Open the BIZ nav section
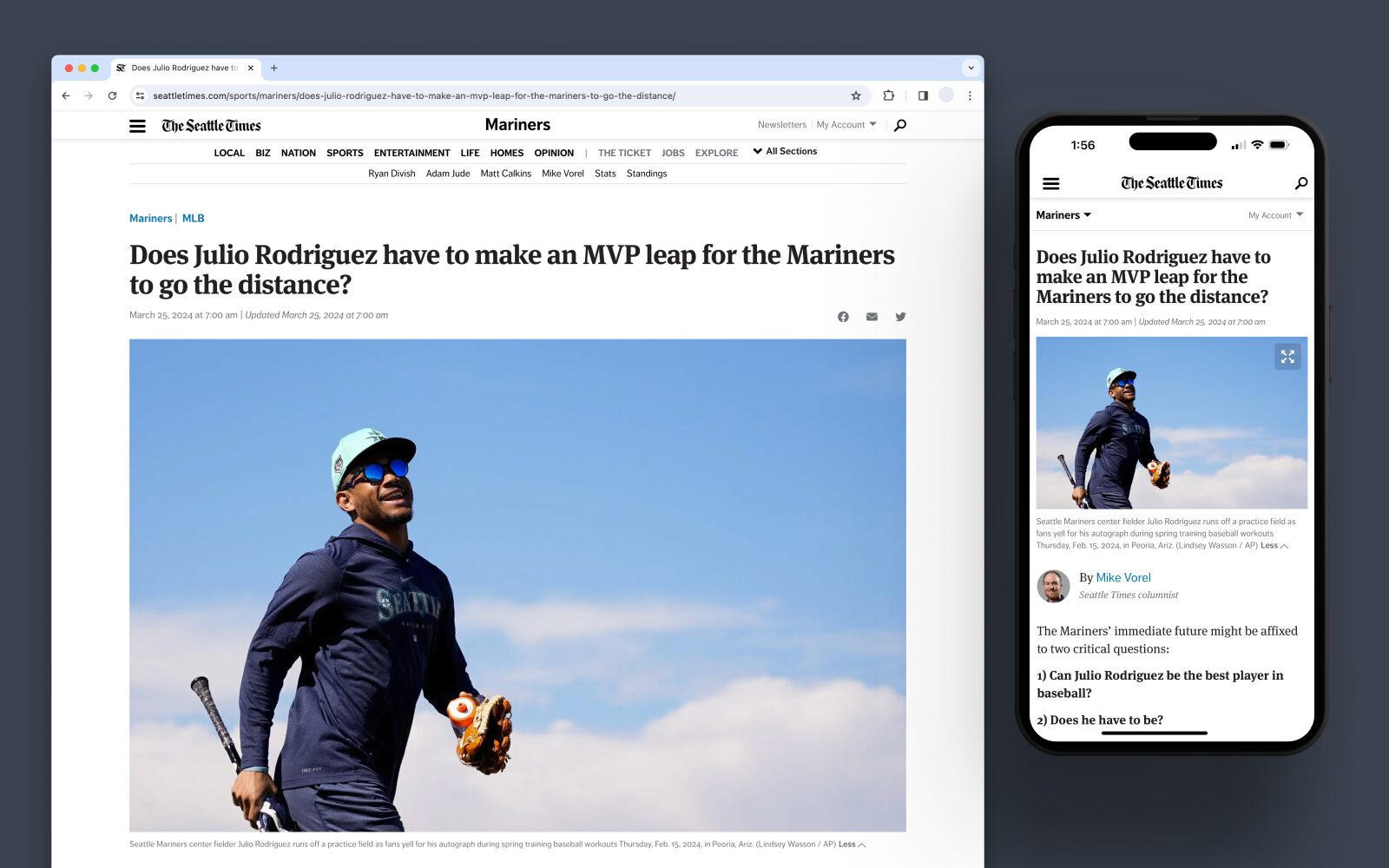 pos(263,153)
